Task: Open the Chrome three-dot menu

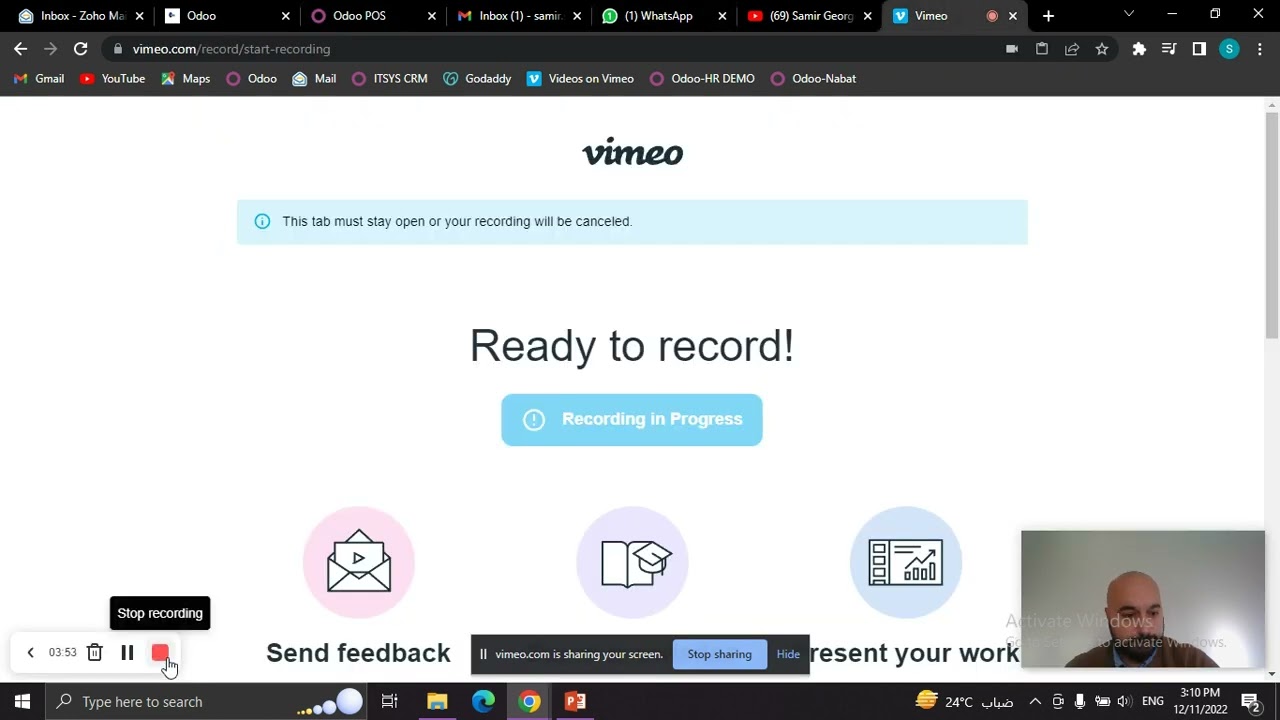Action: (x=1259, y=48)
